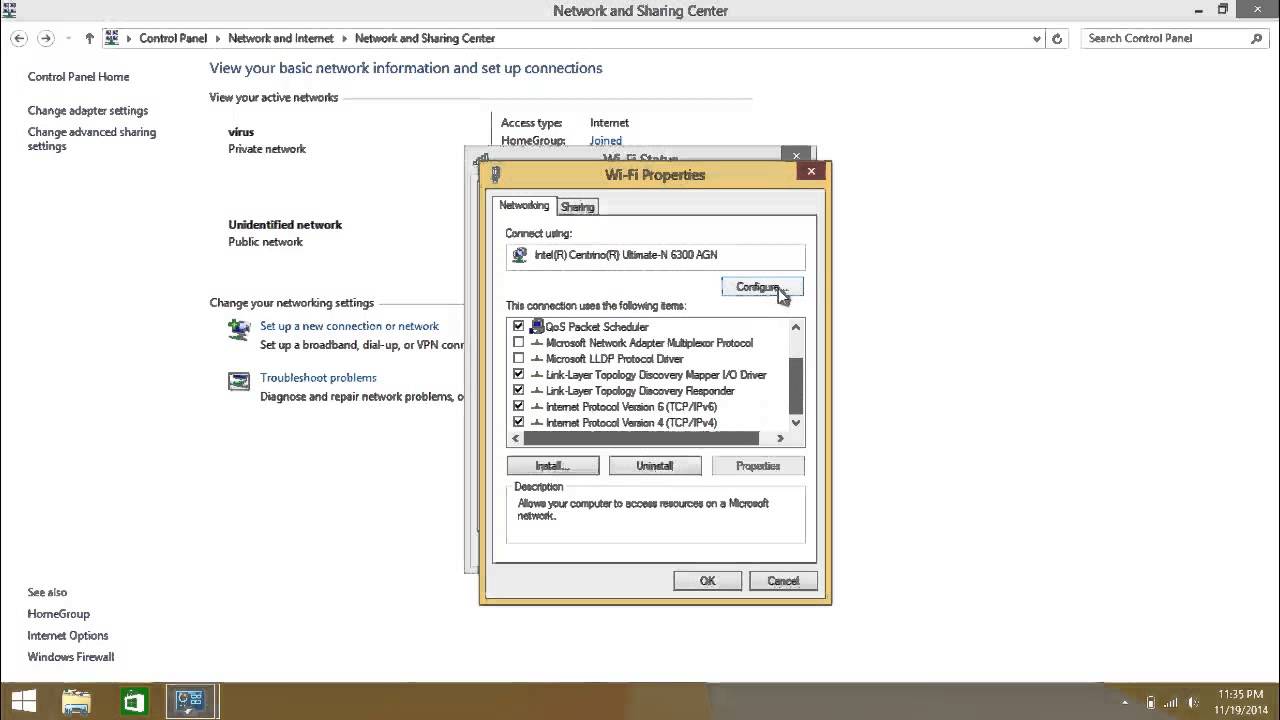Uncheck QoS Packet Scheduler
The height and width of the screenshot is (720, 1280).
coord(518,326)
